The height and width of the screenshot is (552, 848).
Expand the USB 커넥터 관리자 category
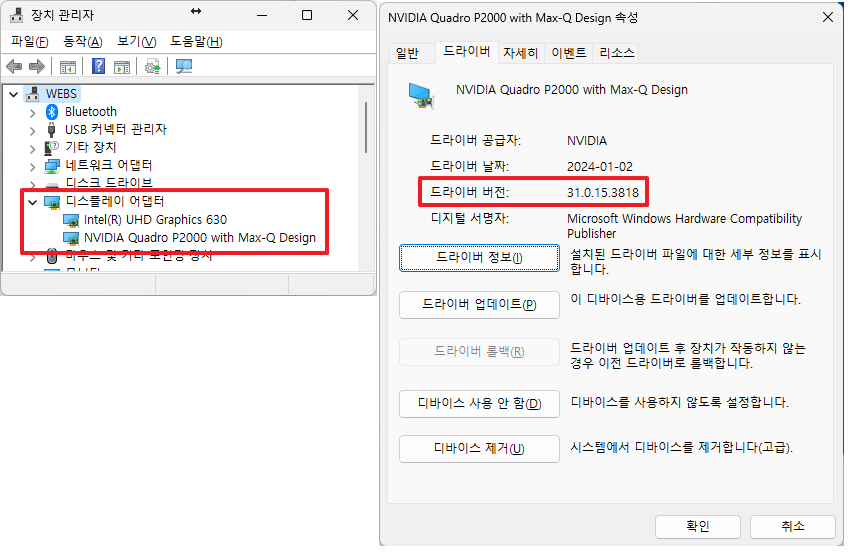click(32, 131)
